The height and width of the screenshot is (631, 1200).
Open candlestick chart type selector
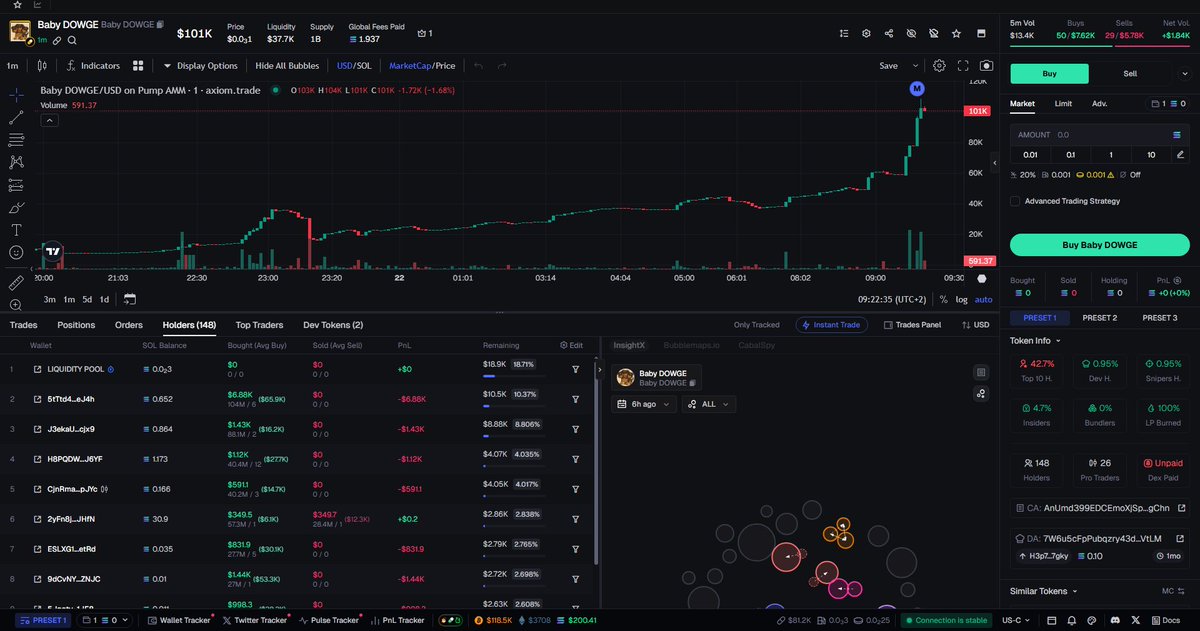pyautogui.click(x=41, y=66)
